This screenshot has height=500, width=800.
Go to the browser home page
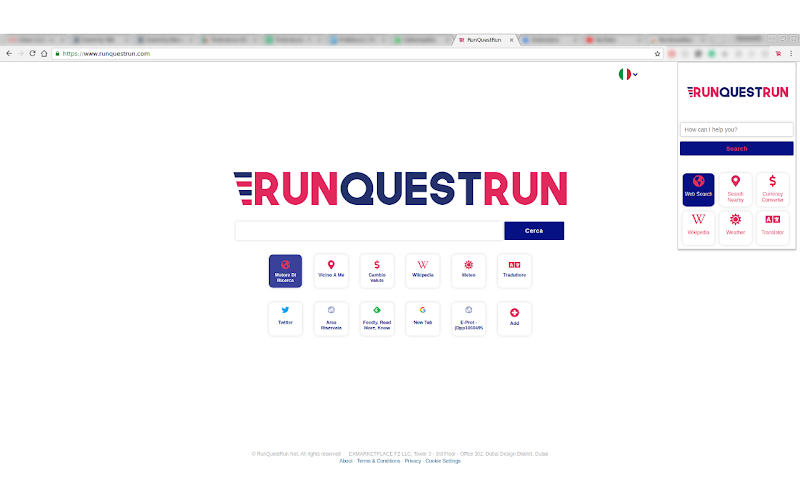click(x=44, y=54)
